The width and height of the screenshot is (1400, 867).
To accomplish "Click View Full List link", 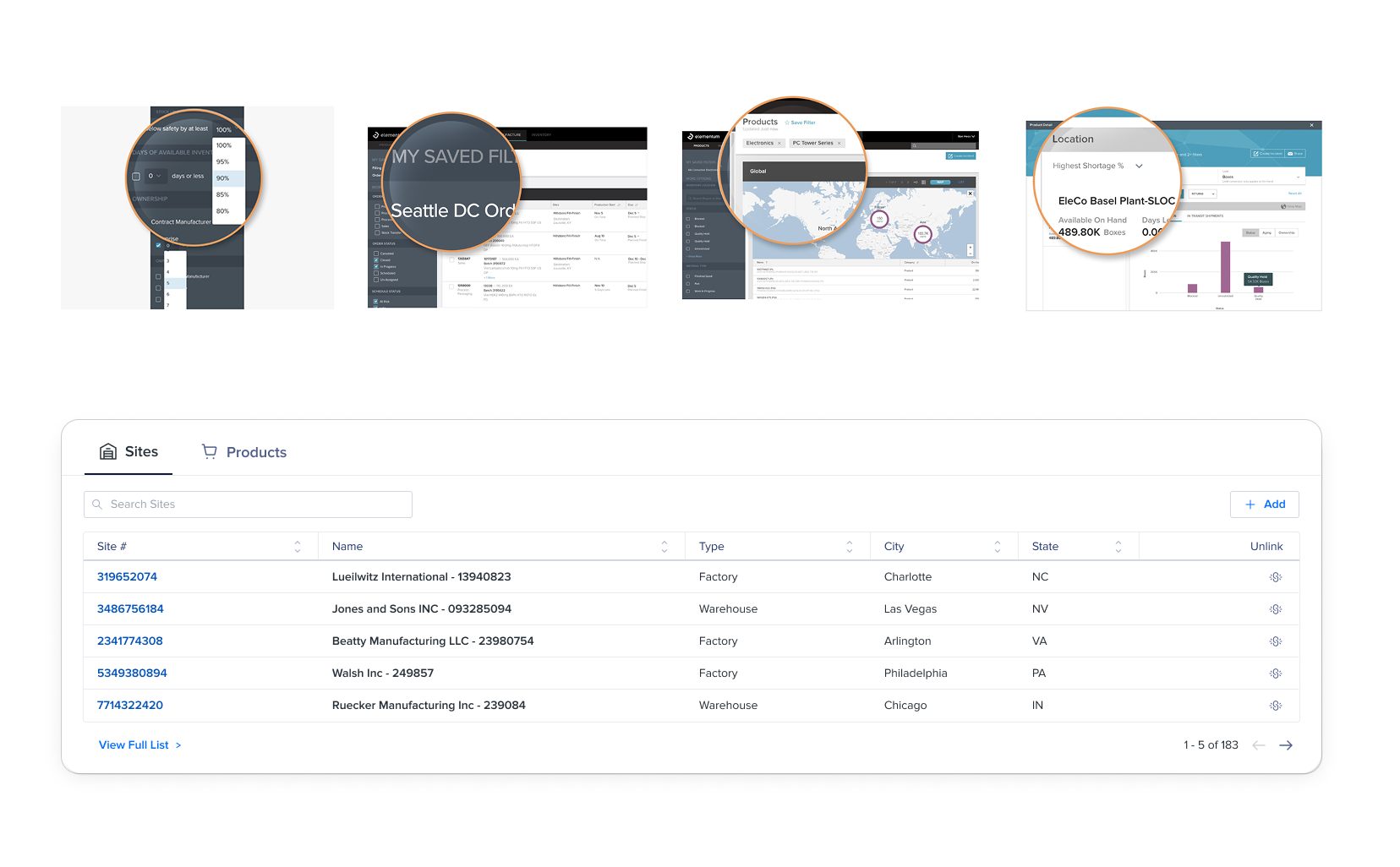I will click(140, 745).
